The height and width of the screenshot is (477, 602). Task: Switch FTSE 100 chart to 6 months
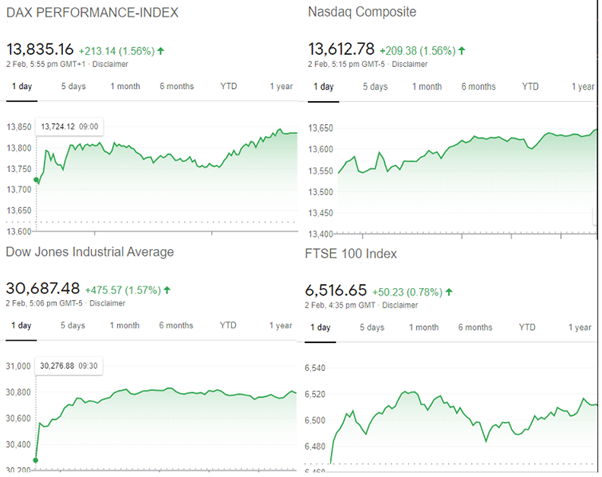475,327
